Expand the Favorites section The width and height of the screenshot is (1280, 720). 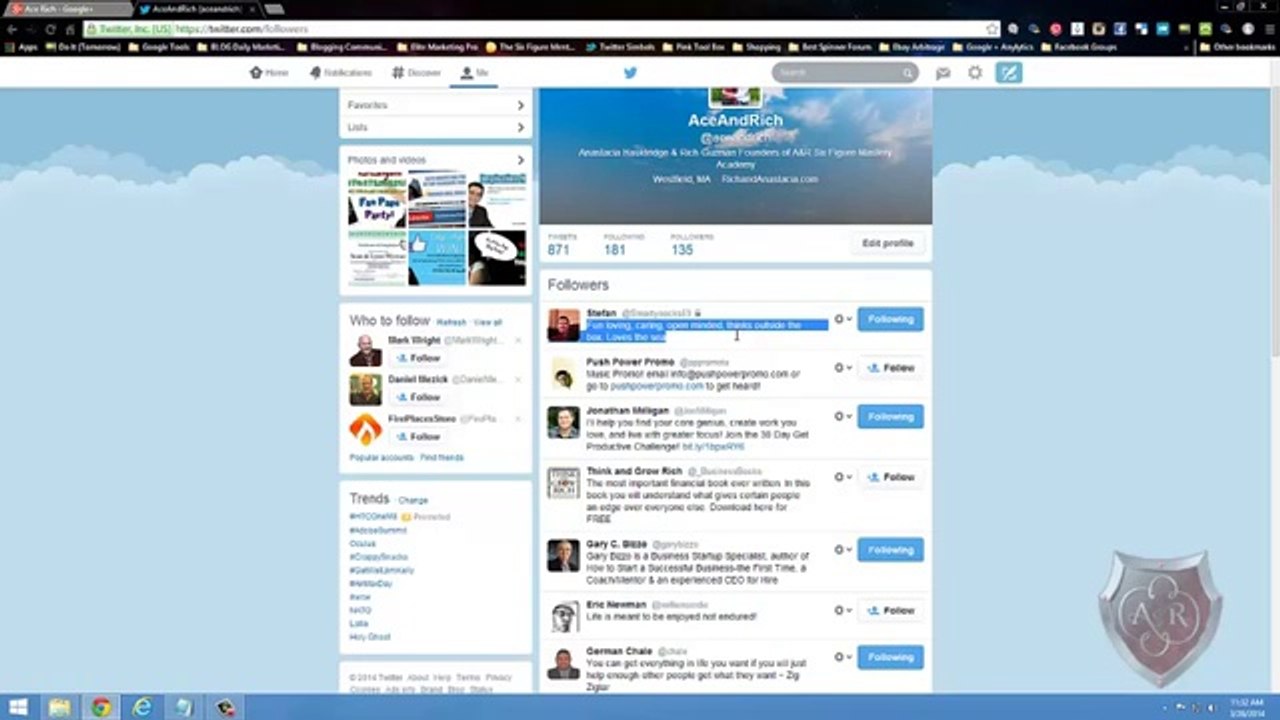(435, 105)
